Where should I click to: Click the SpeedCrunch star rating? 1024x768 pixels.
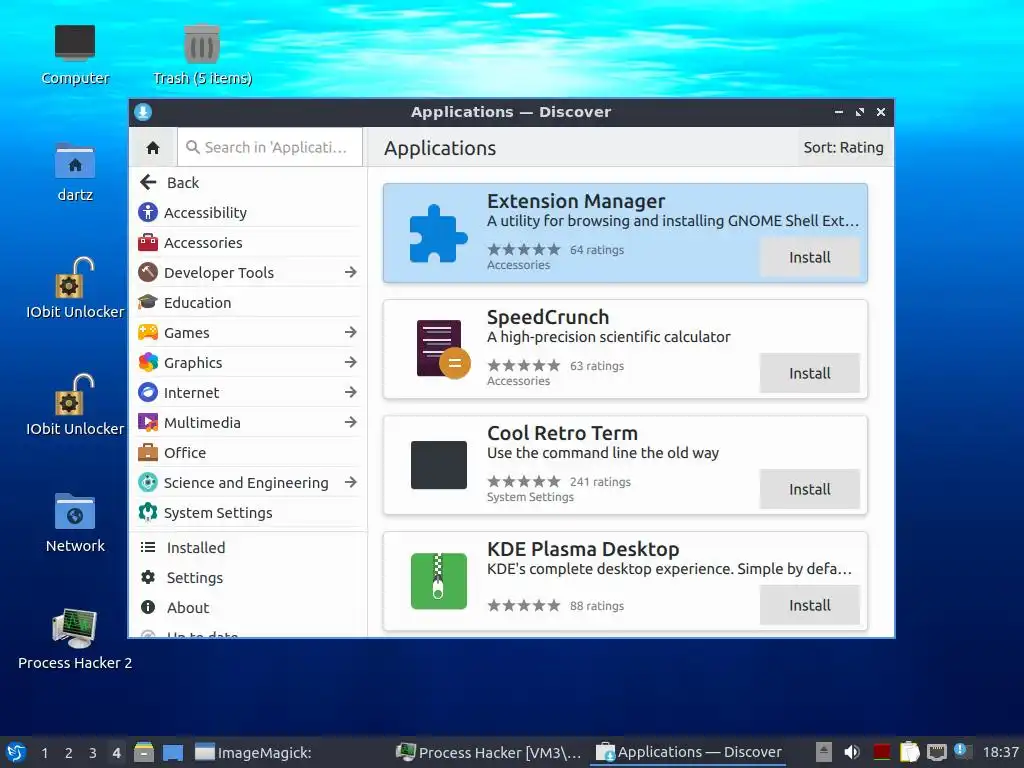524,366
